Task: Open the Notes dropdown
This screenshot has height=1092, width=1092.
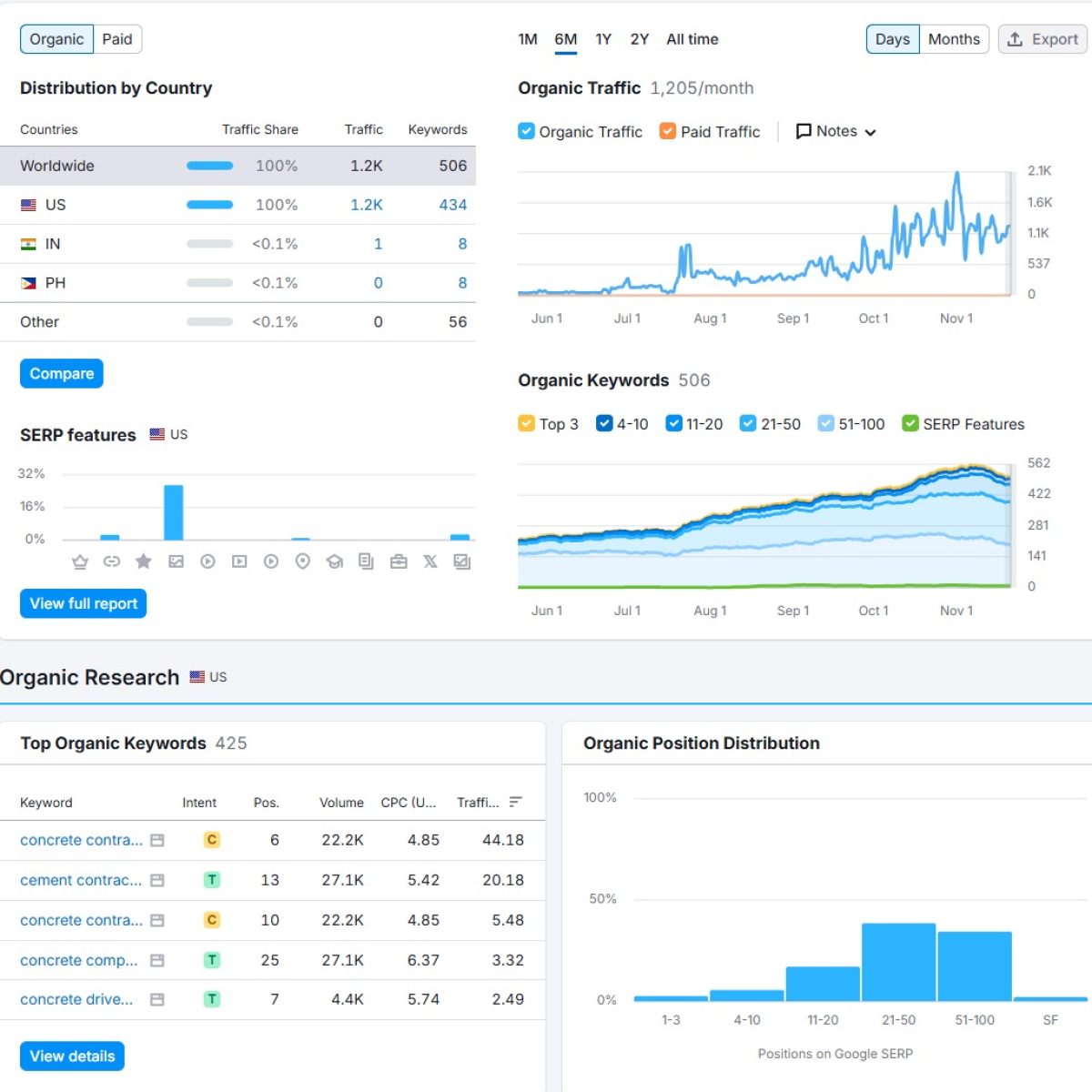Action: [835, 131]
